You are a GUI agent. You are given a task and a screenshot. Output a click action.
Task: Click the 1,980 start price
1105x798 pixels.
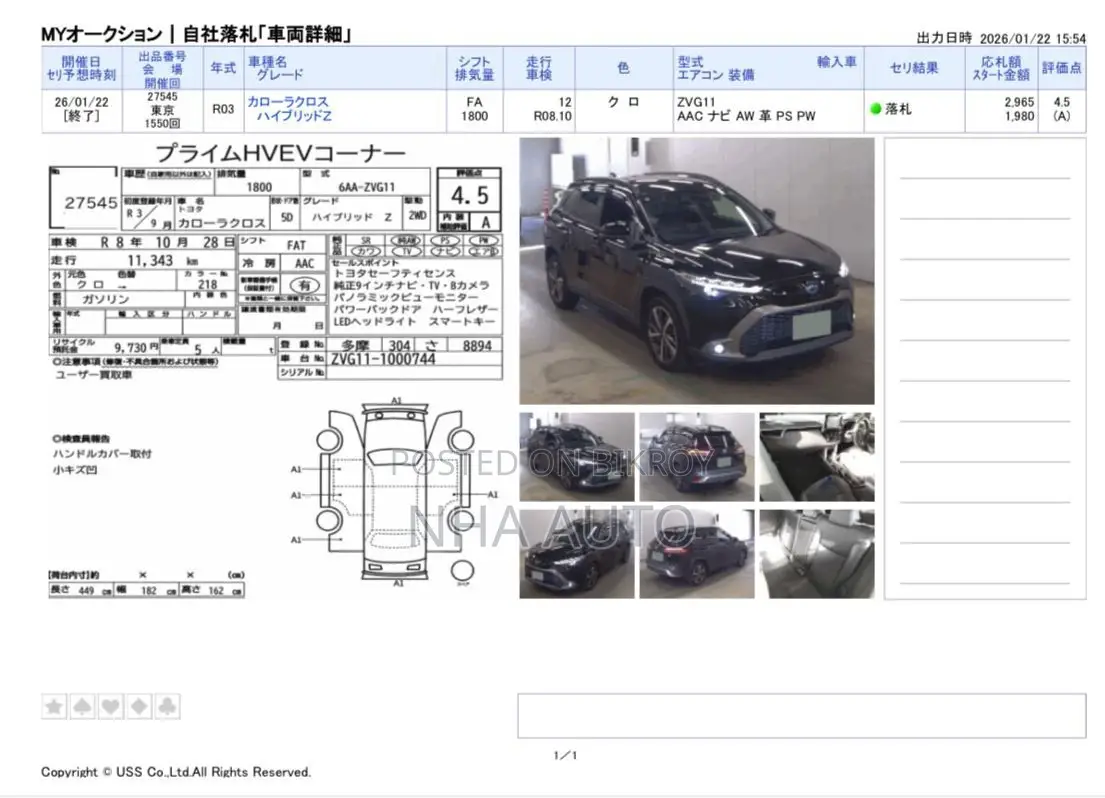[1019, 116]
